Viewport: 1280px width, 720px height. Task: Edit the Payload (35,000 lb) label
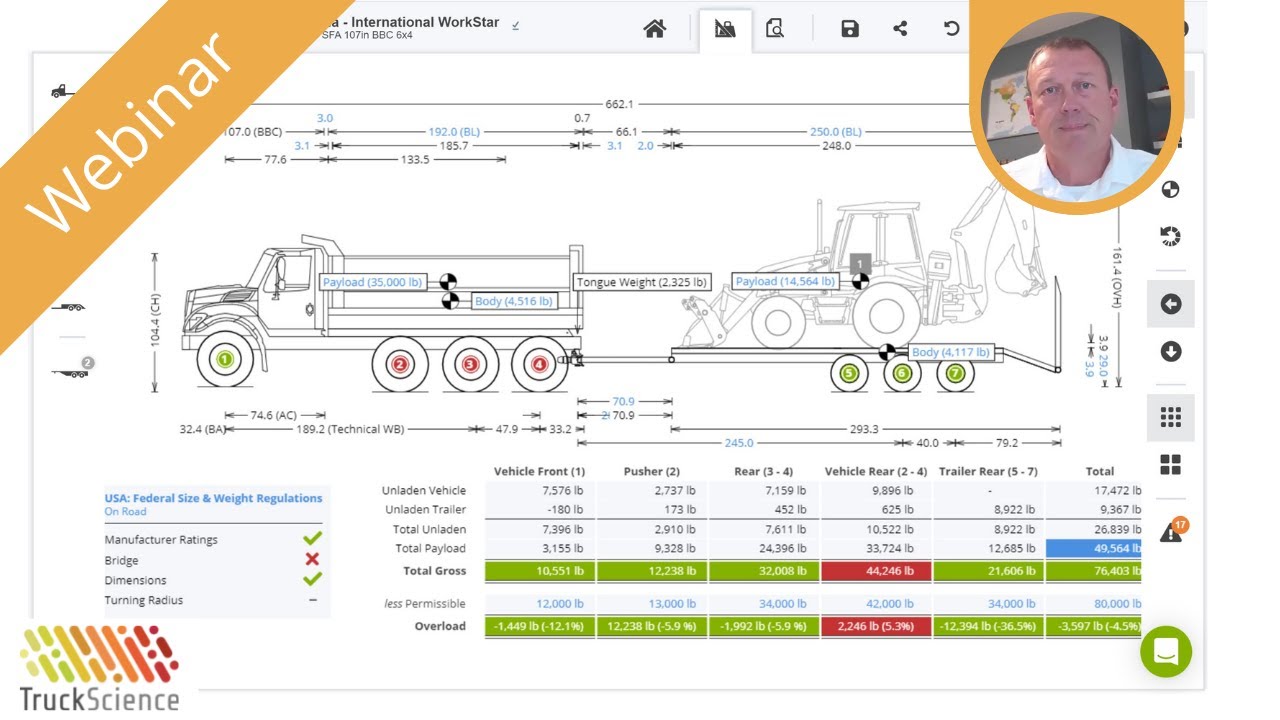pos(373,282)
